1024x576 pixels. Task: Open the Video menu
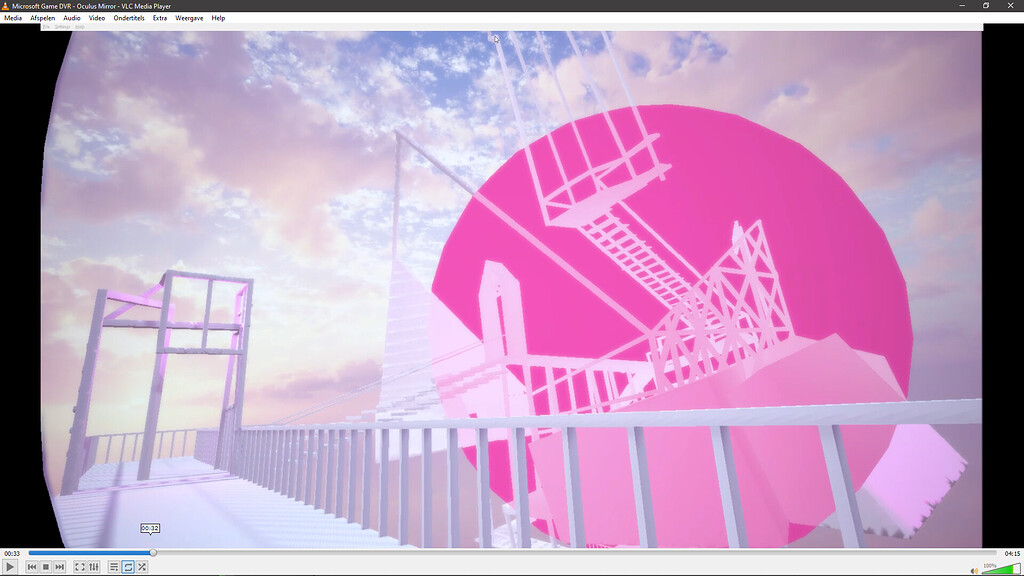97,17
